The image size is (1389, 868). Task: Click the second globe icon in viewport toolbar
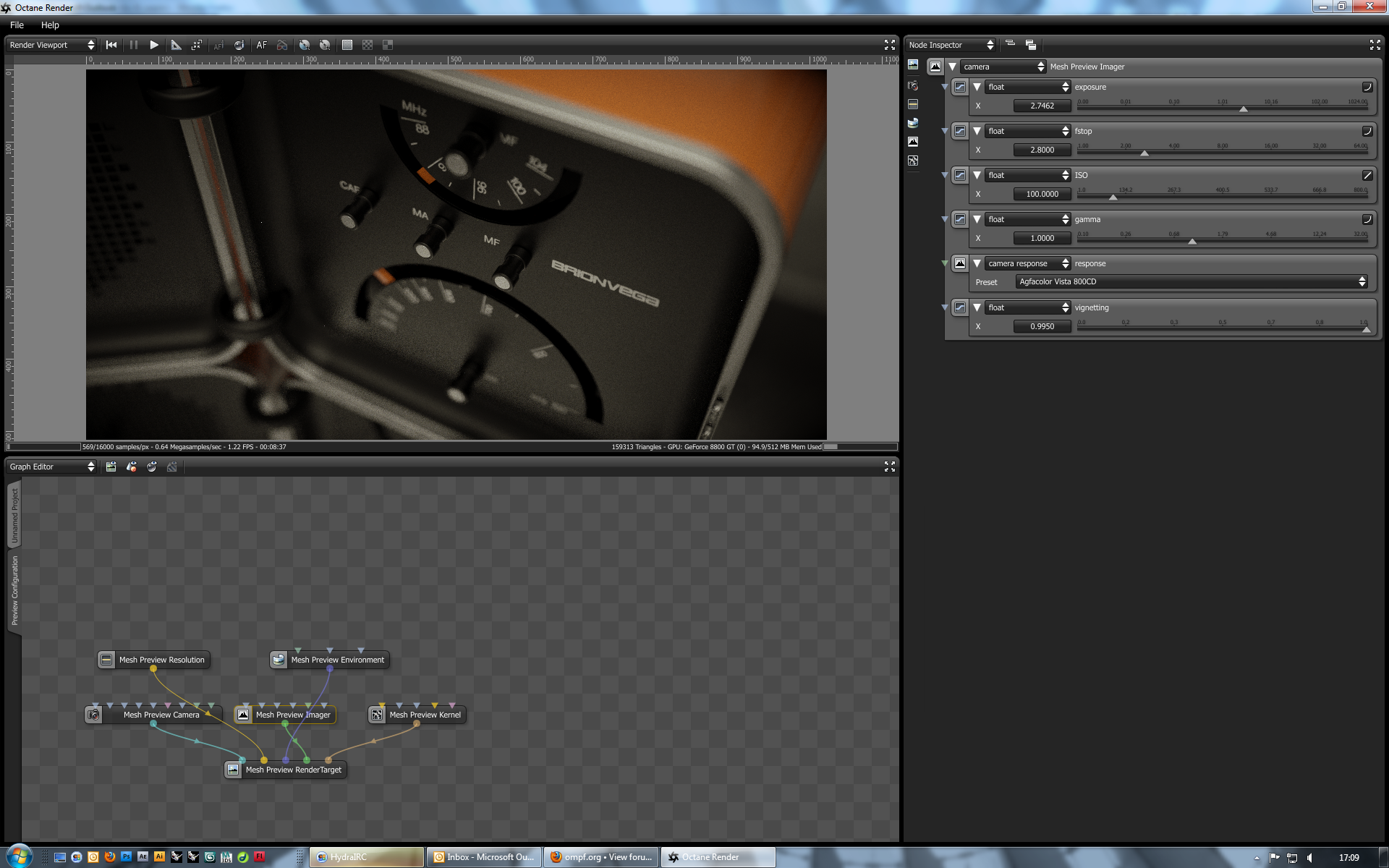coord(325,45)
